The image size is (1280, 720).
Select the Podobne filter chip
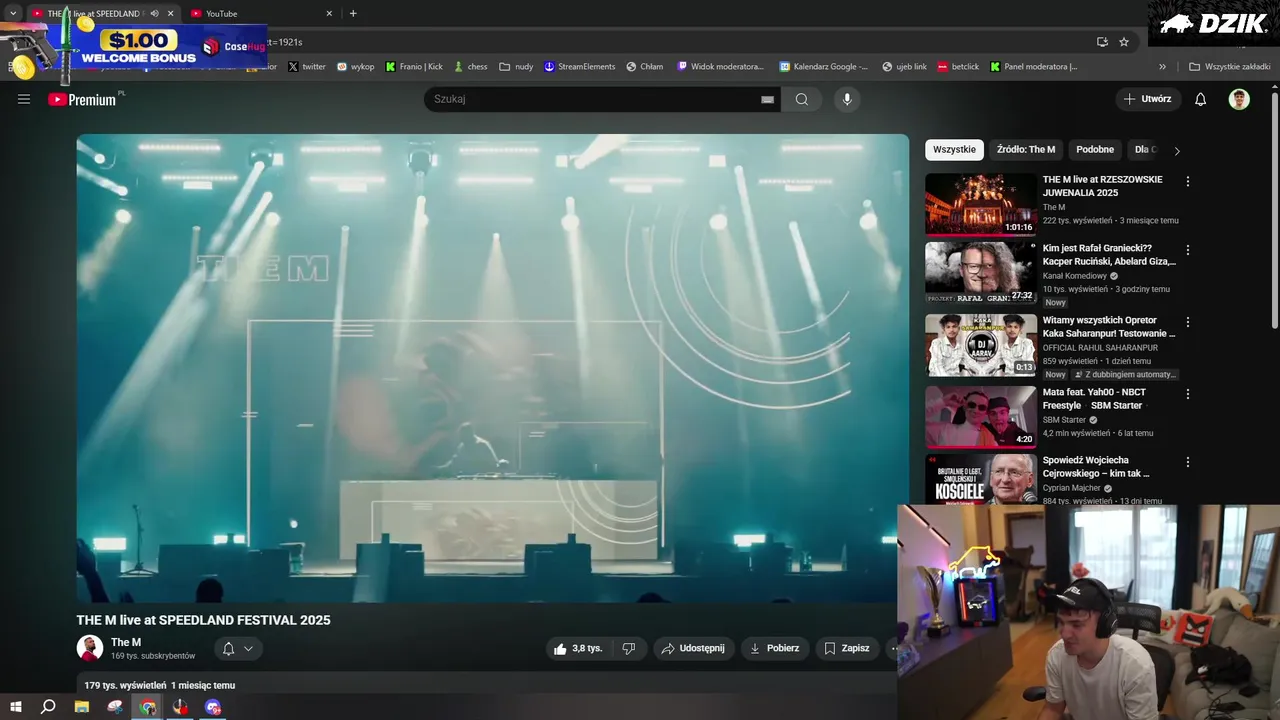[x=1095, y=149]
